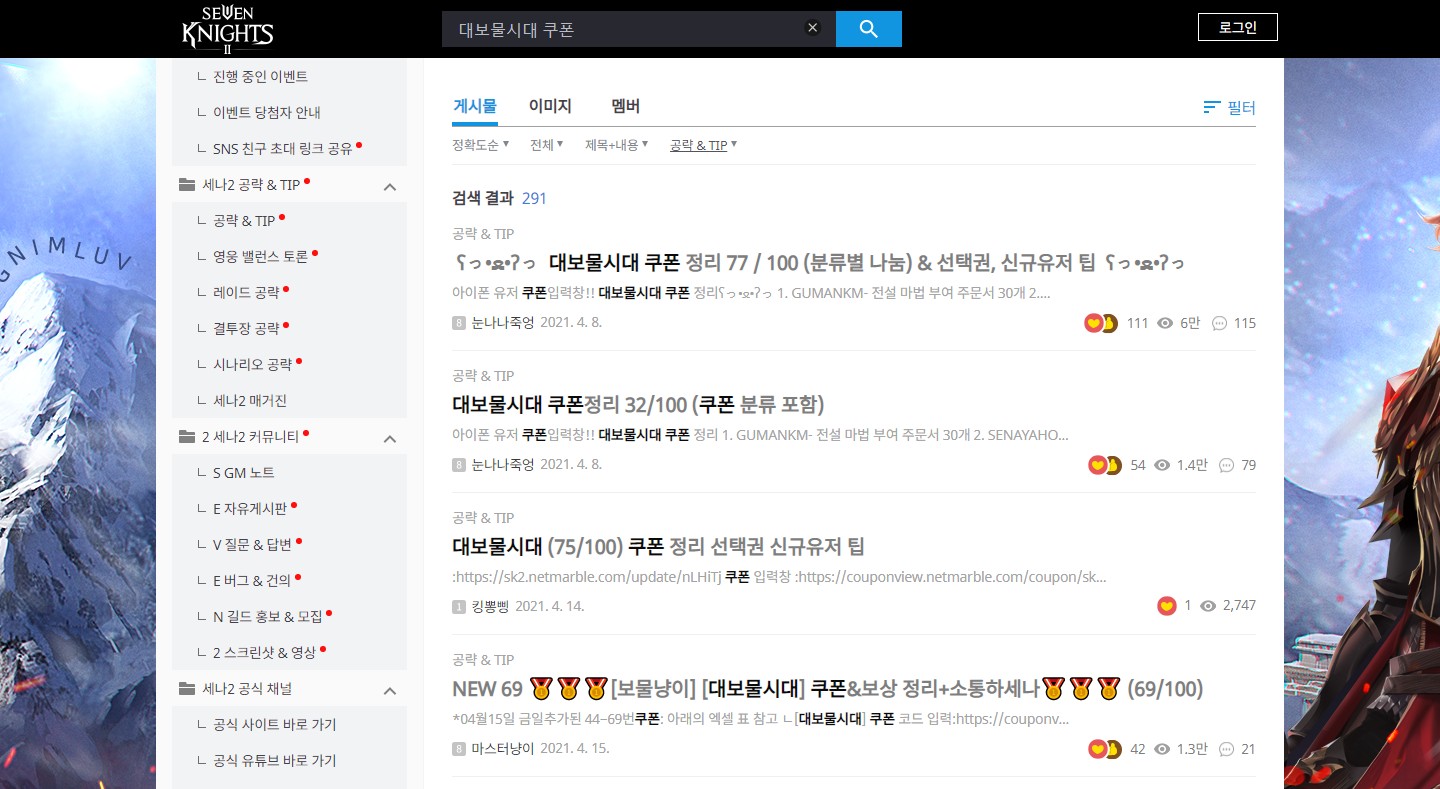The width and height of the screenshot is (1440, 789).
Task: Open the Seven Knights II logo home
Action: click(227, 29)
